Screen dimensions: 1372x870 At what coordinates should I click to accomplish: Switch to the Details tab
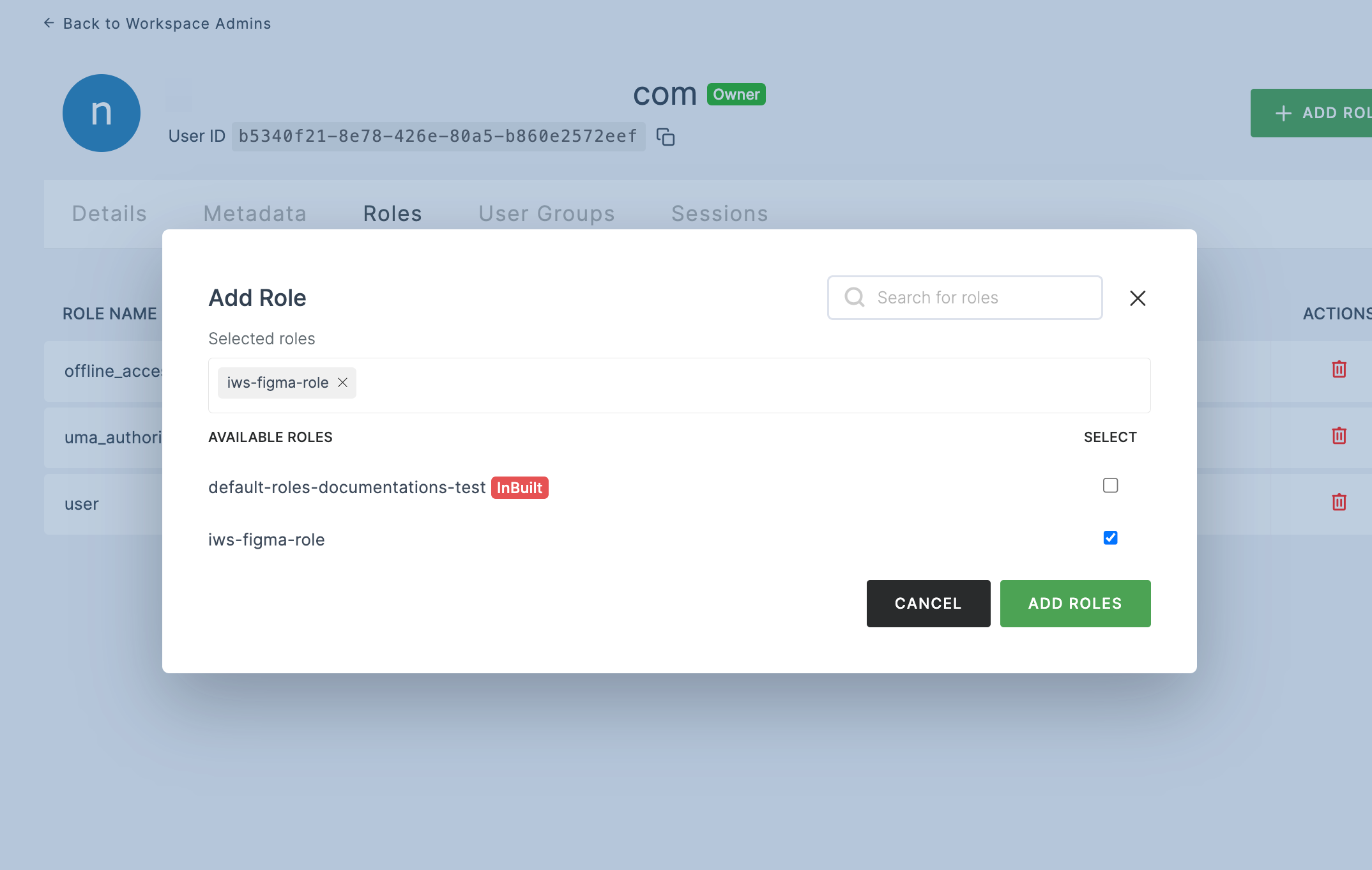pos(109,213)
